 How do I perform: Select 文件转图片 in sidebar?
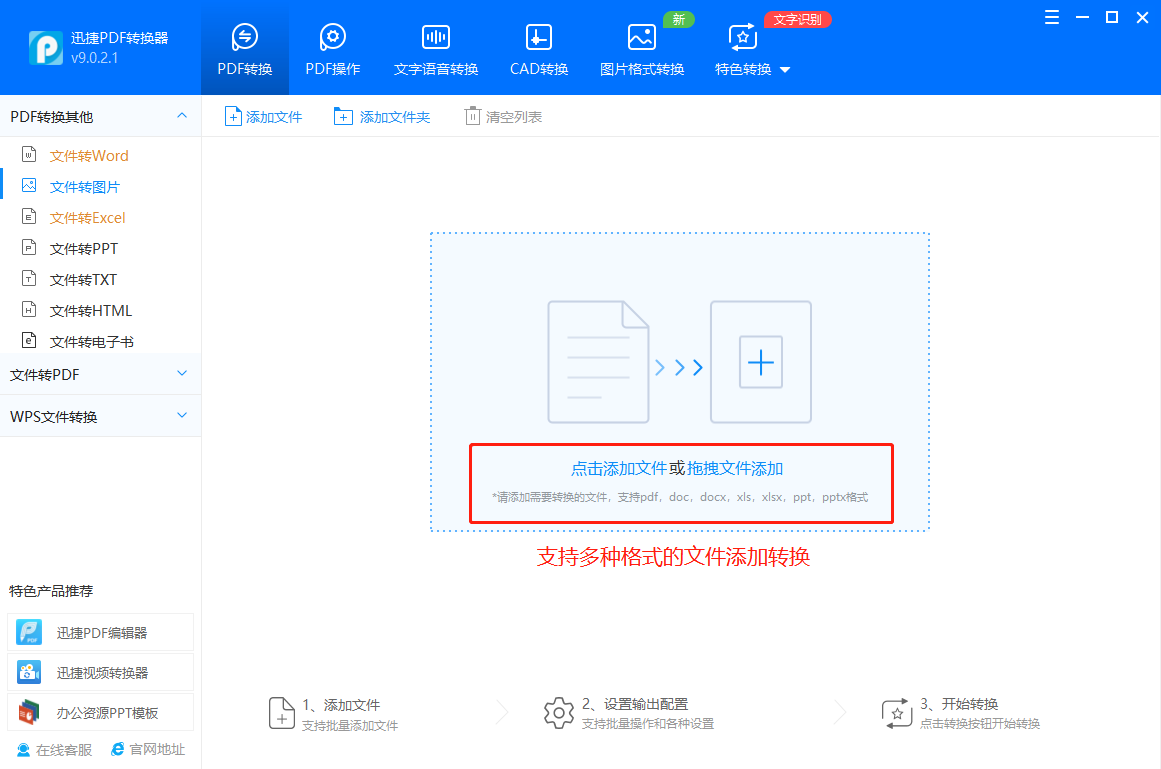(84, 187)
